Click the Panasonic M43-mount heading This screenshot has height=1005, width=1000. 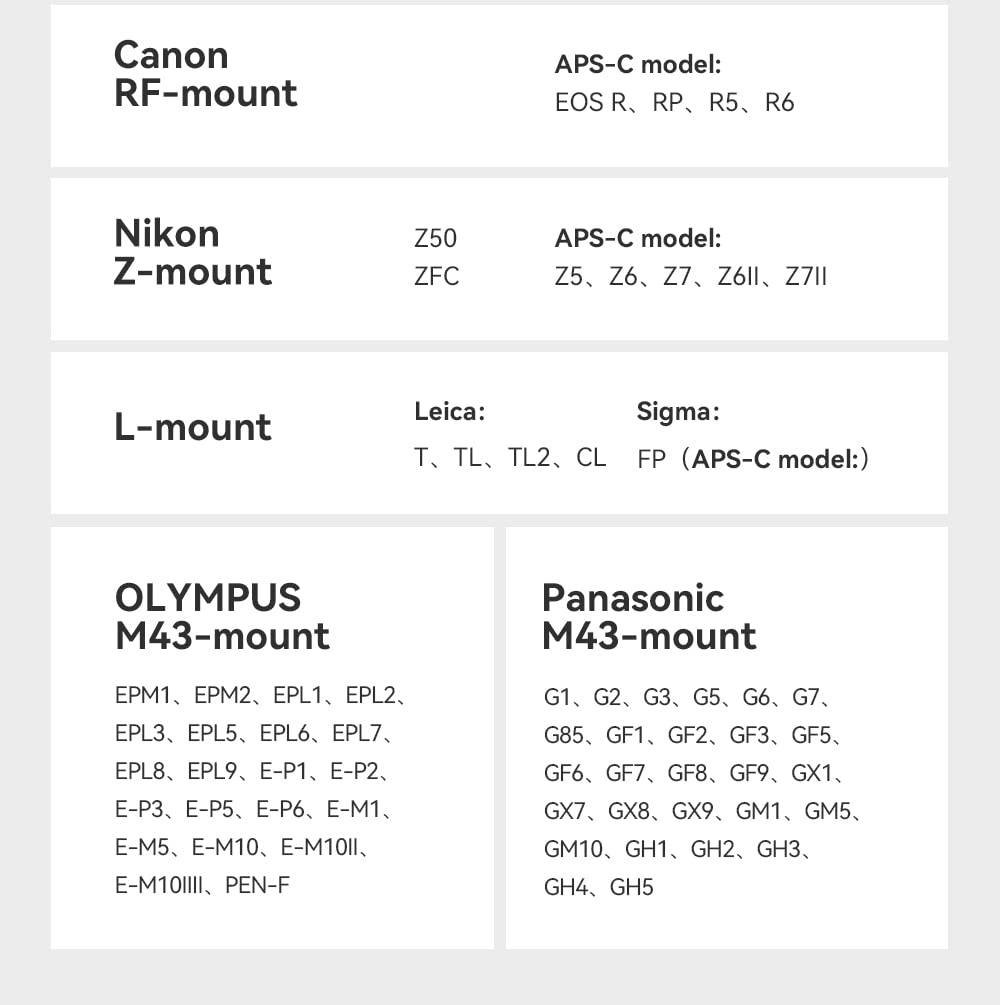(649, 616)
